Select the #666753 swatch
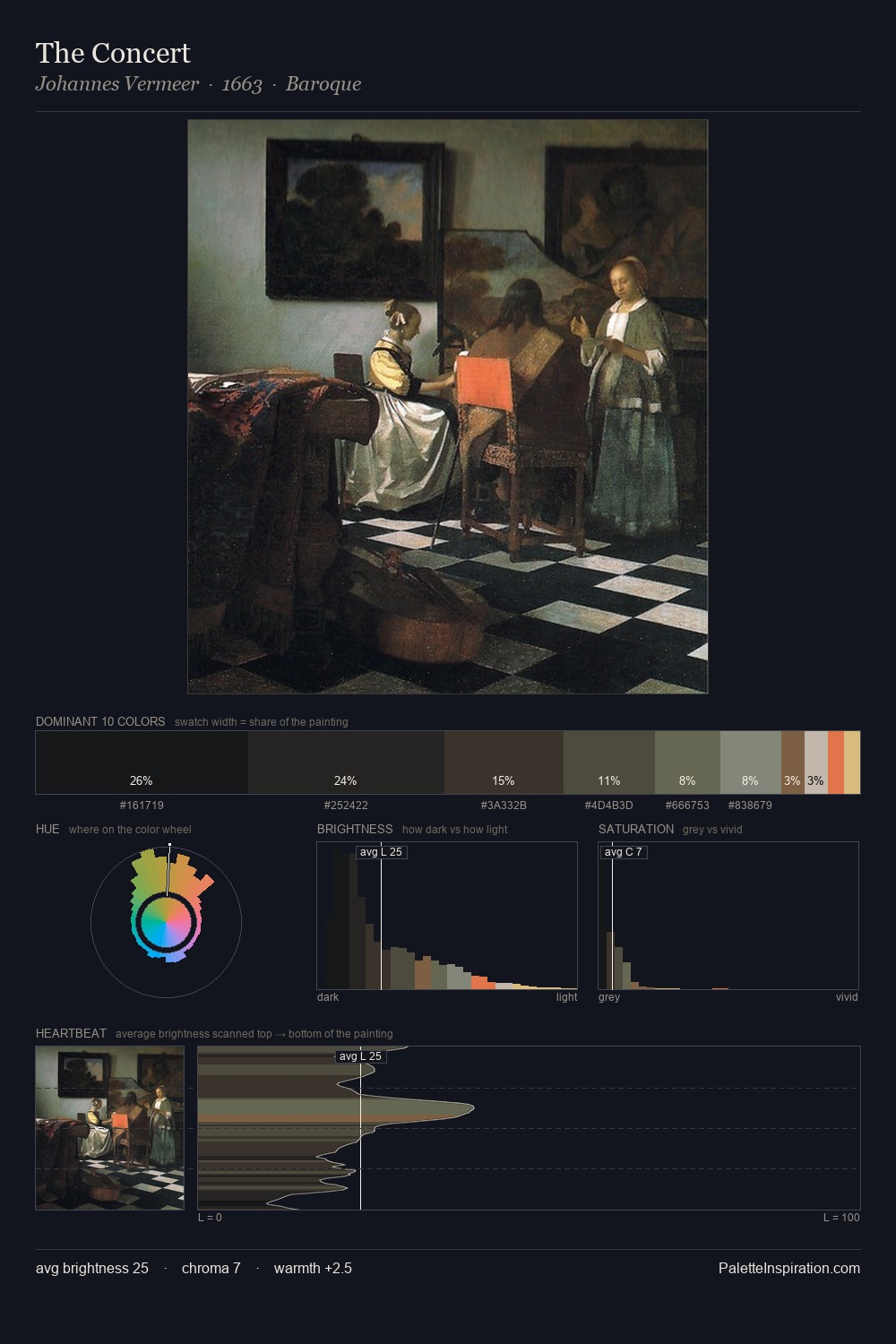This screenshot has height=1344, width=896. [x=687, y=762]
